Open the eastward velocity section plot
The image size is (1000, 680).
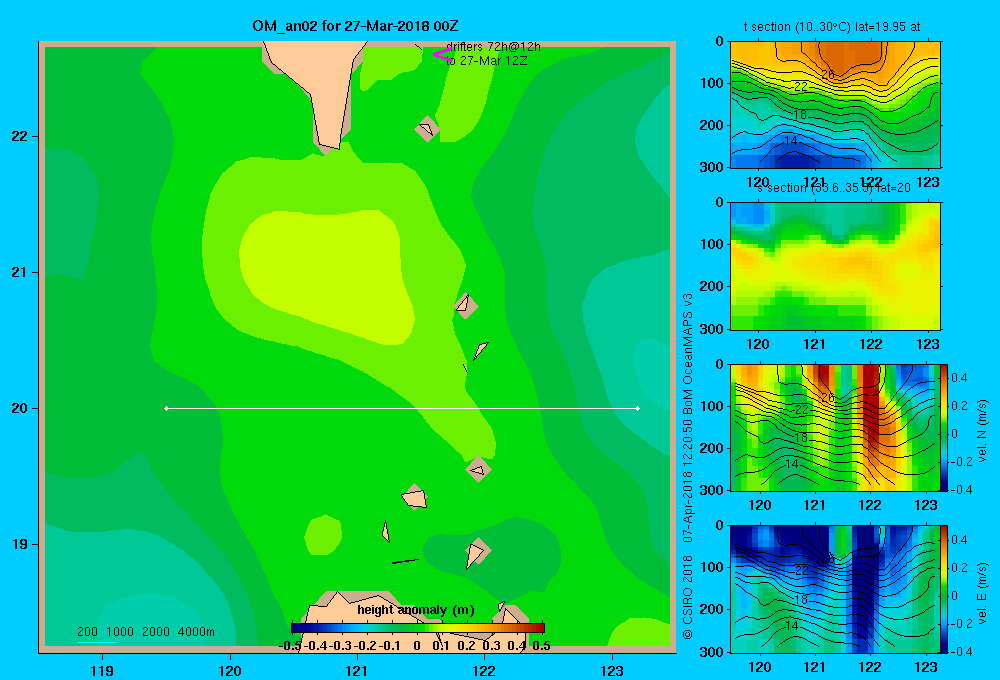pos(835,589)
